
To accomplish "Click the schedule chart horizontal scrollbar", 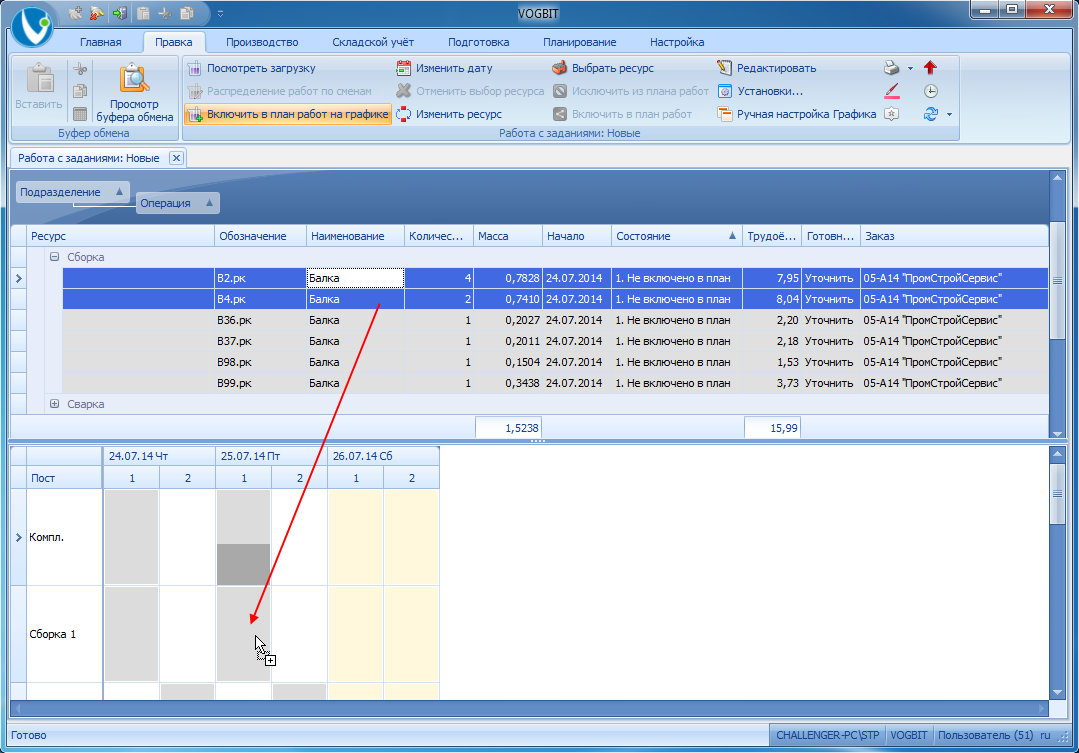I will point(530,708).
